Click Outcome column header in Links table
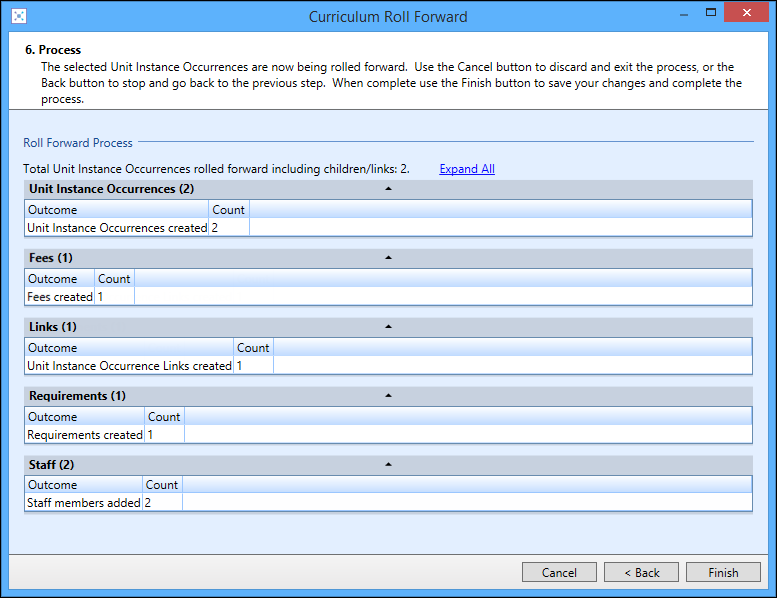This screenshot has height=598, width=777. tap(129, 348)
